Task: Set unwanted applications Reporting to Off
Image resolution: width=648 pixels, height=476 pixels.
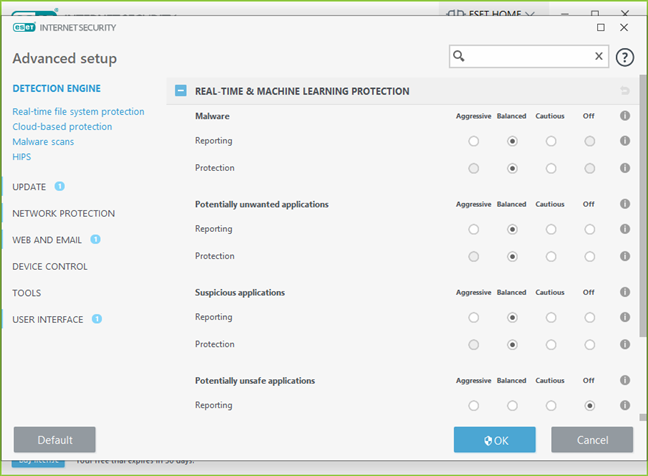Action: pyautogui.click(x=590, y=229)
